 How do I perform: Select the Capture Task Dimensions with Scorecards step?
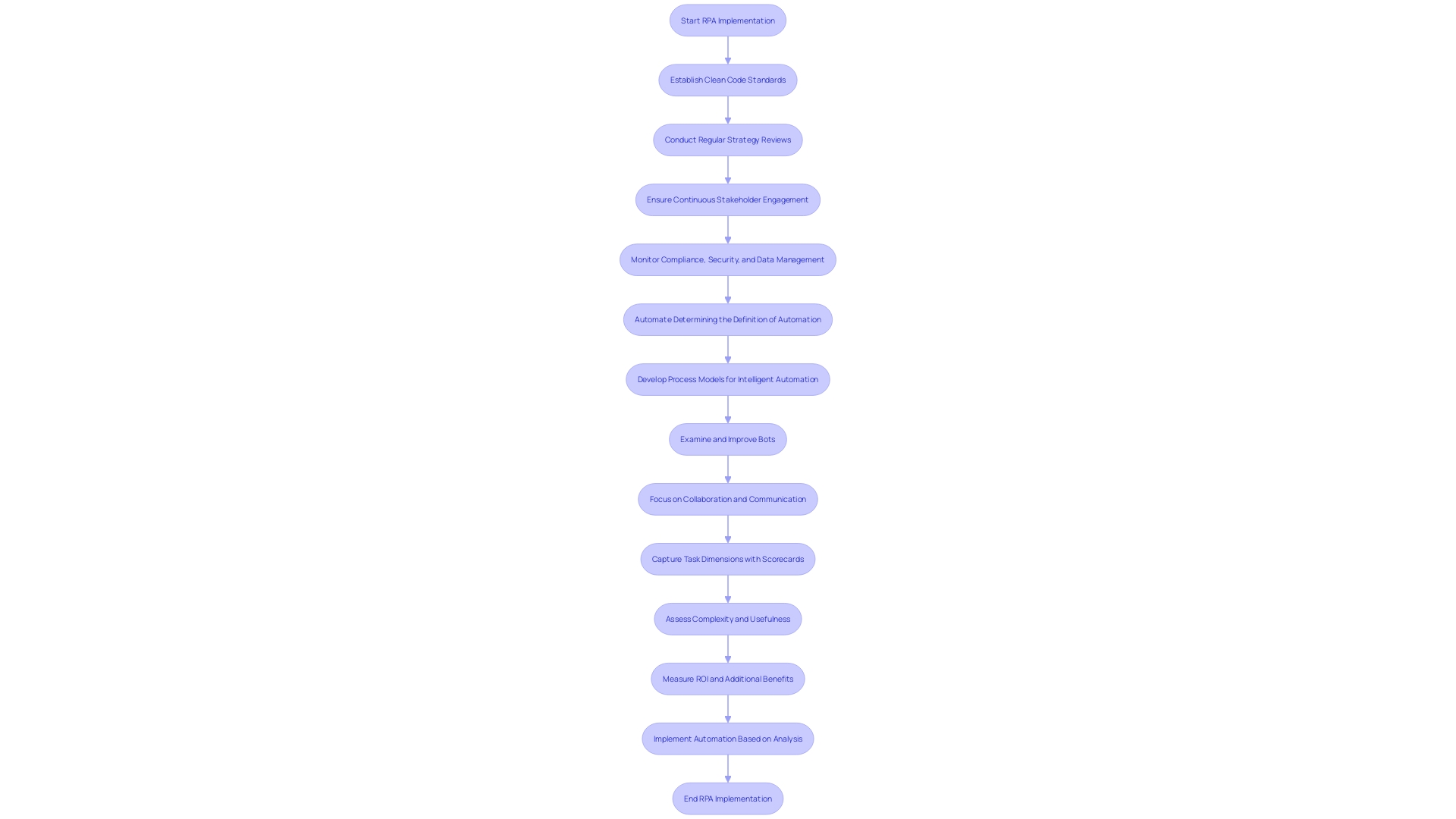pyautogui.click(x=728, y=559)
